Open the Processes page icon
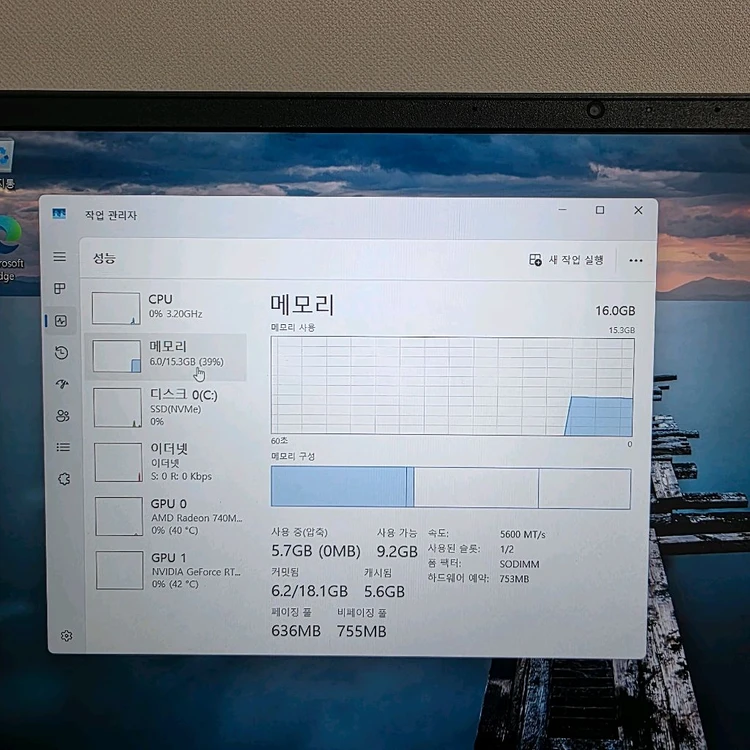 [60, 288]
